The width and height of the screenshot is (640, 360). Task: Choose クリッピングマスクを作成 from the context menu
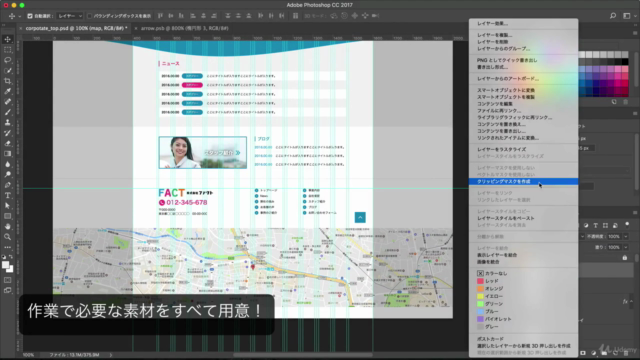pyautogui.click(x=523, y=182)
